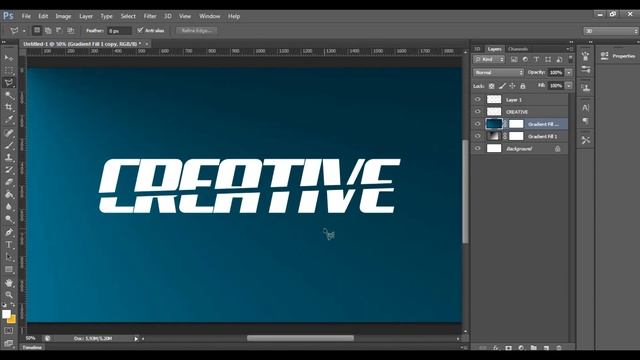Select the Move tool
The height and width of the screenshot is (360, 640).
(9, 58)
